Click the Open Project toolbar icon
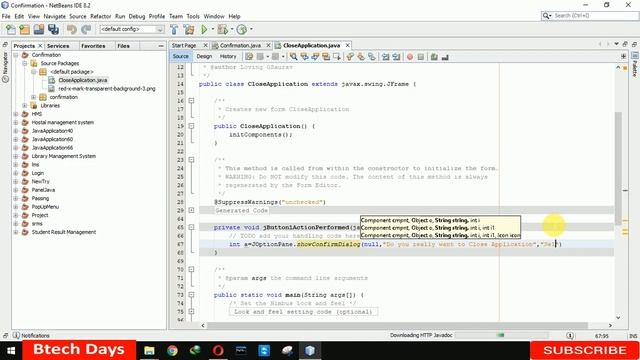The height and width of the screenshot is (360, 640). [39, 29]
